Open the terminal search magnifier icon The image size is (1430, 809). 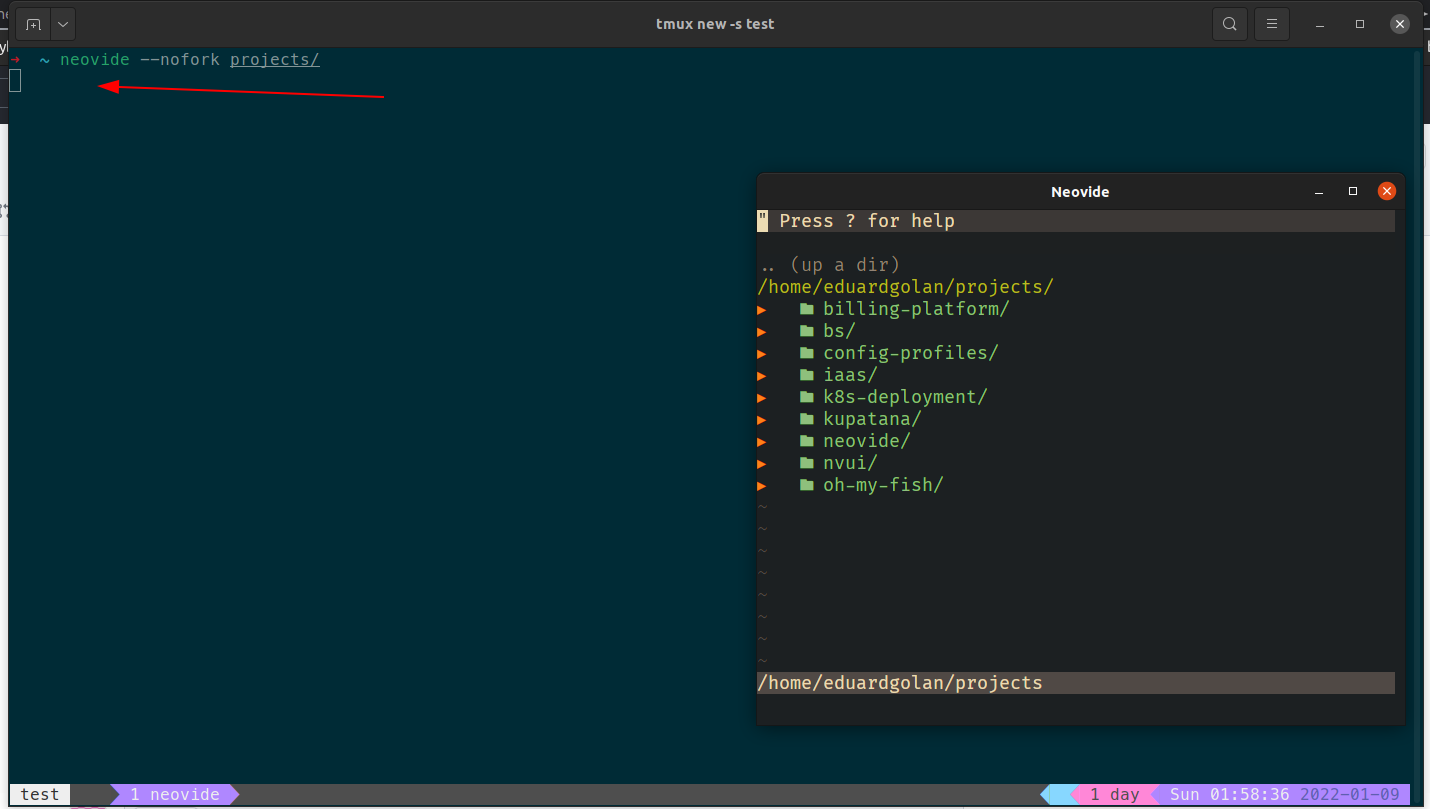(1229, 23)
